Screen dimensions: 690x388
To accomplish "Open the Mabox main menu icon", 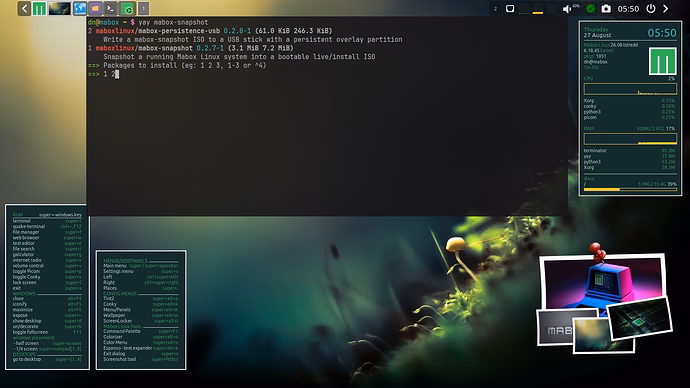I will 39,8.
